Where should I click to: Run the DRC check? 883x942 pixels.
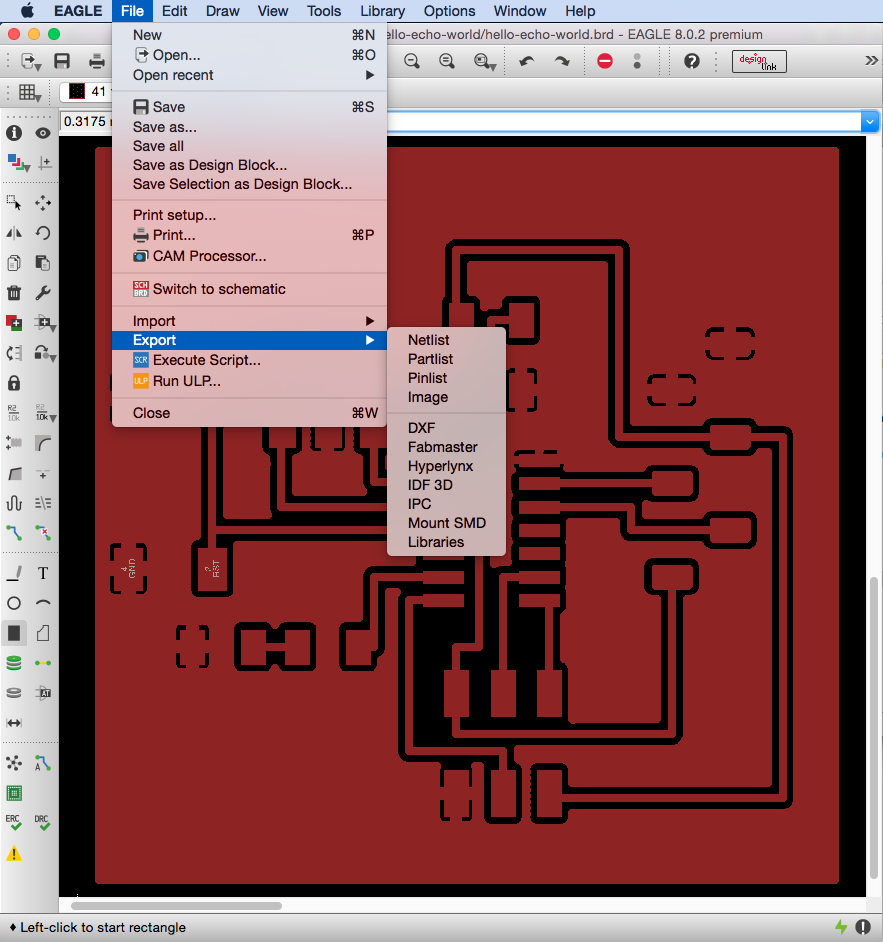coord(43,822)
